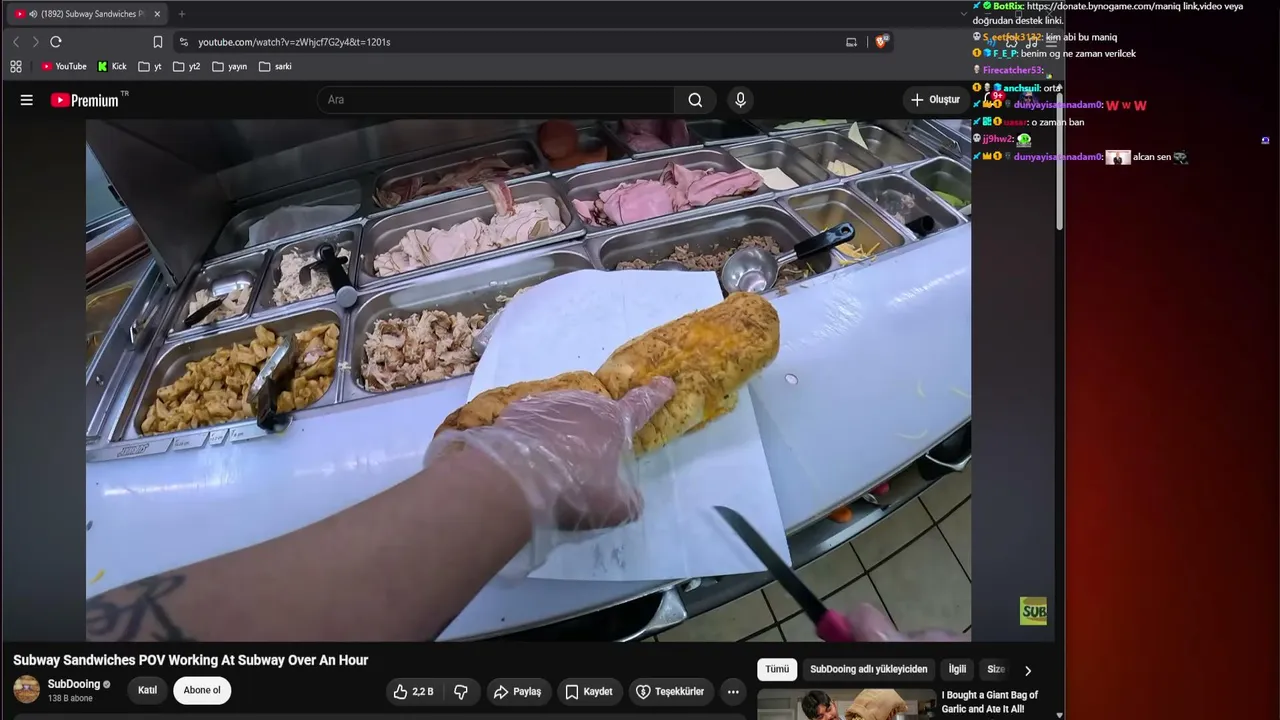Start voice search with microphone icon

click(740, 100)
